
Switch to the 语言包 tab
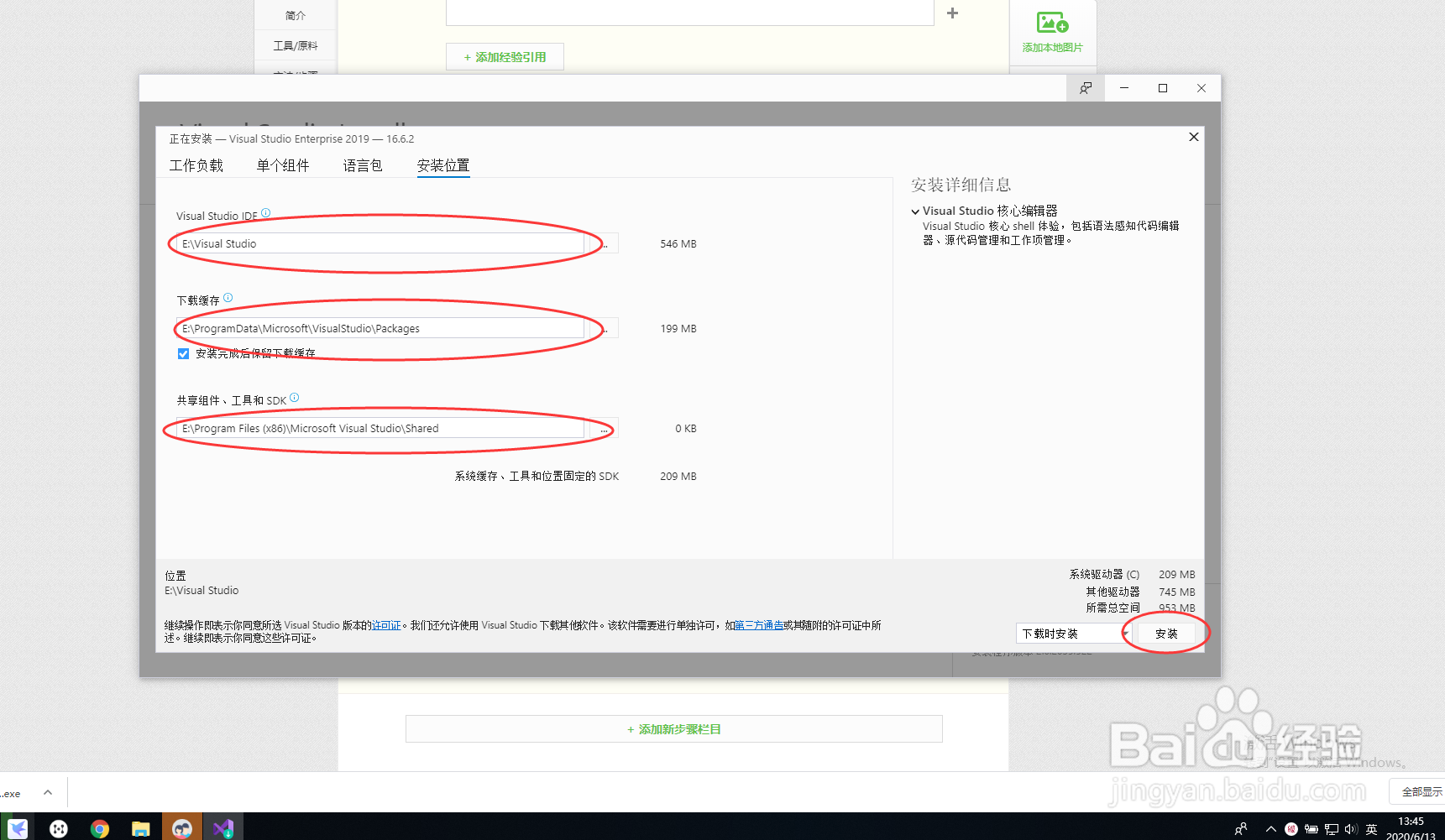(x=363, y=165)
